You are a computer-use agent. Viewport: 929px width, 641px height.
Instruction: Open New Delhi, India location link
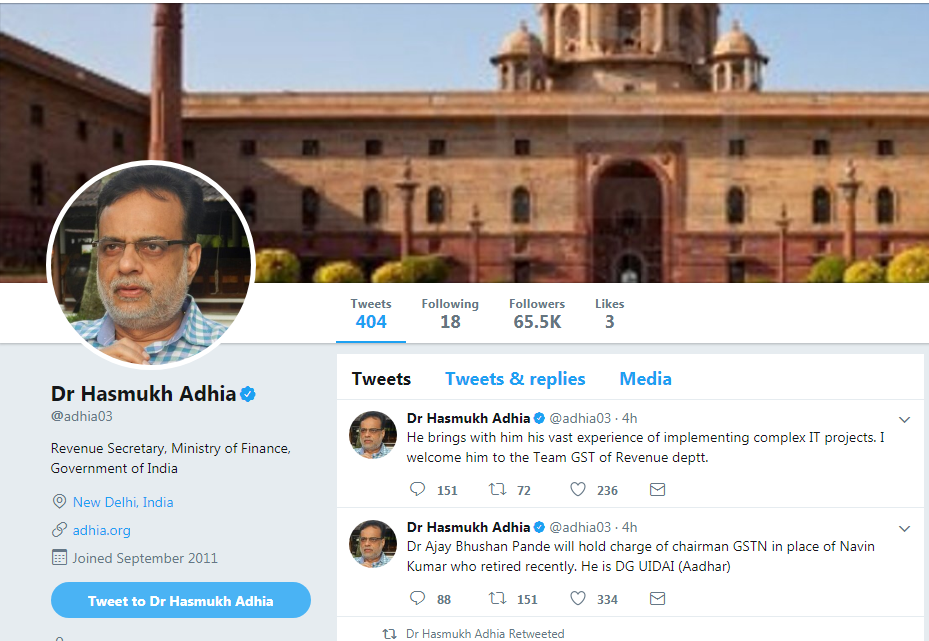point(123,502)
